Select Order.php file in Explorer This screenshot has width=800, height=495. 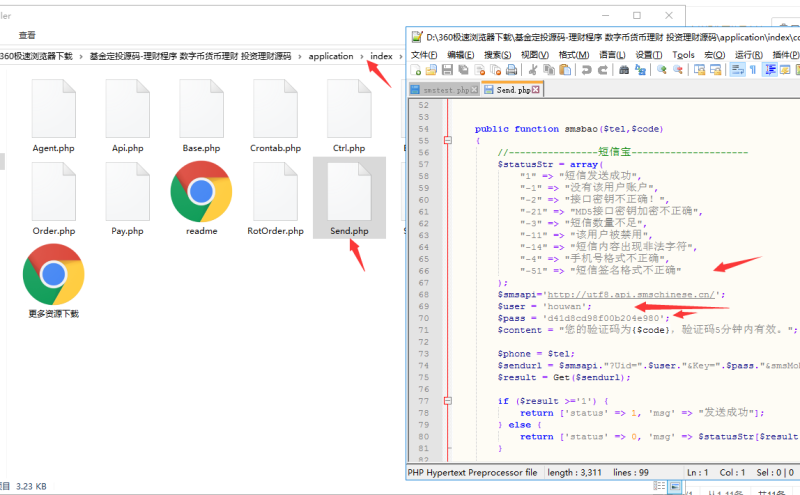click(54, 199)
